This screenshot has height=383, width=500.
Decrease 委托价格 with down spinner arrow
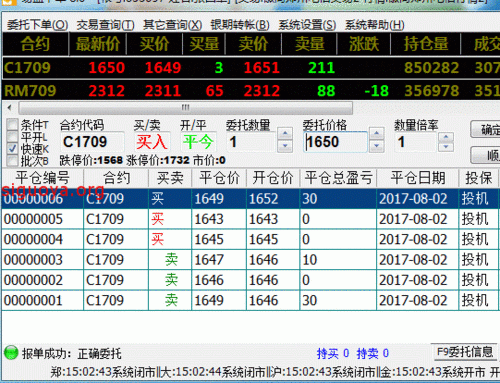point(377,146)
